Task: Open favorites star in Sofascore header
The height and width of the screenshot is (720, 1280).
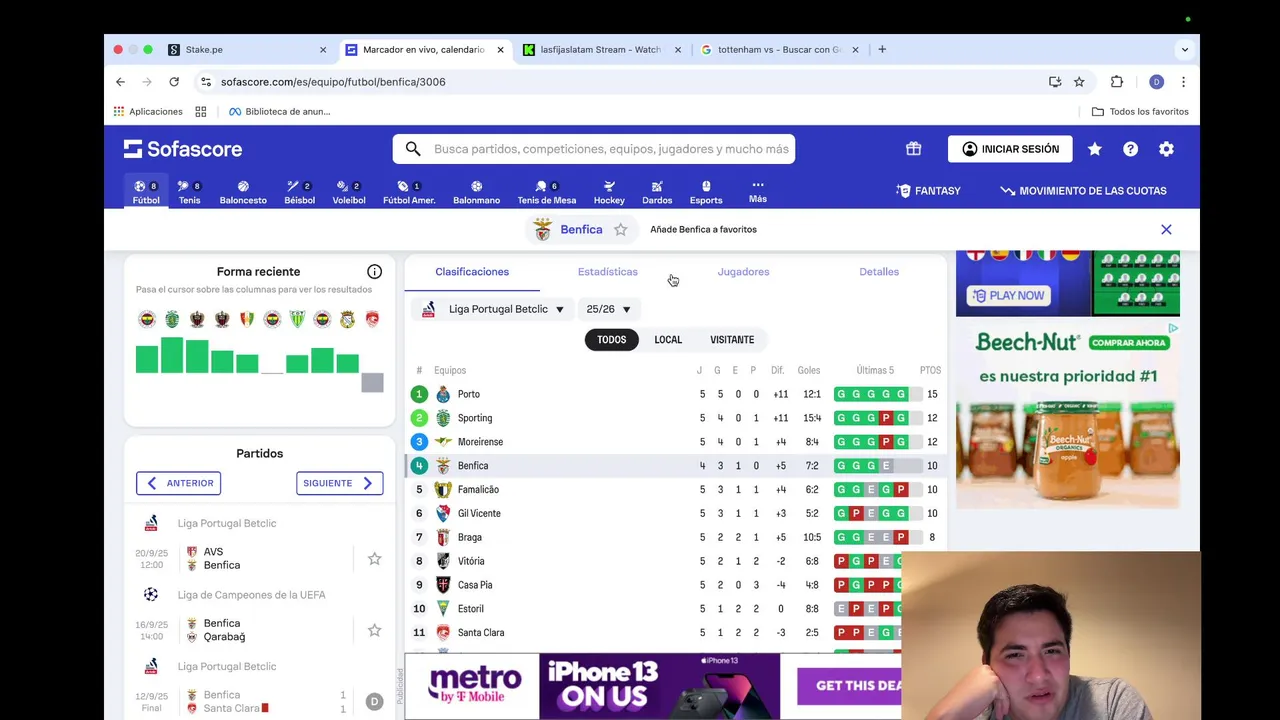Action: [x=1095, y=149]
